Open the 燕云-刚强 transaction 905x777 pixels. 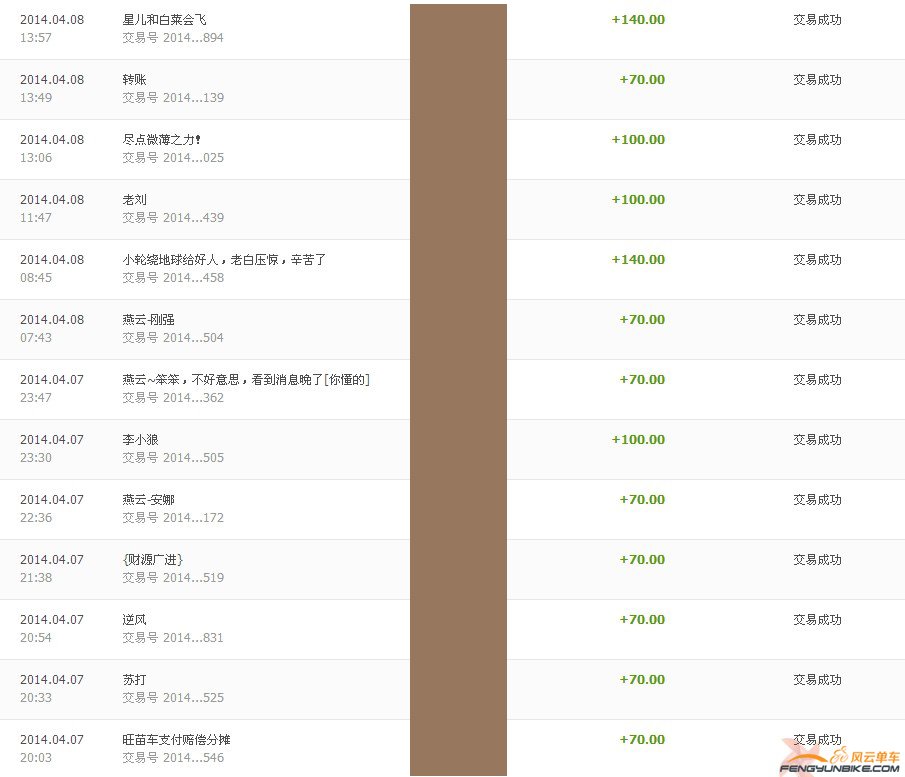point(148,320)
